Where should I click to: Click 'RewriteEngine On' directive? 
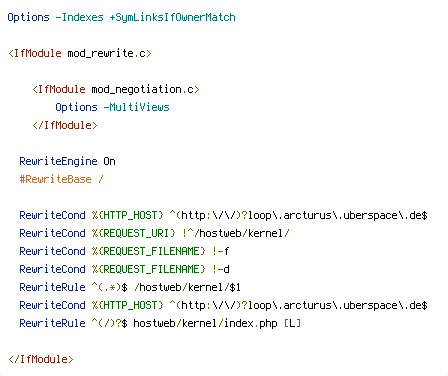pos(67,161)
